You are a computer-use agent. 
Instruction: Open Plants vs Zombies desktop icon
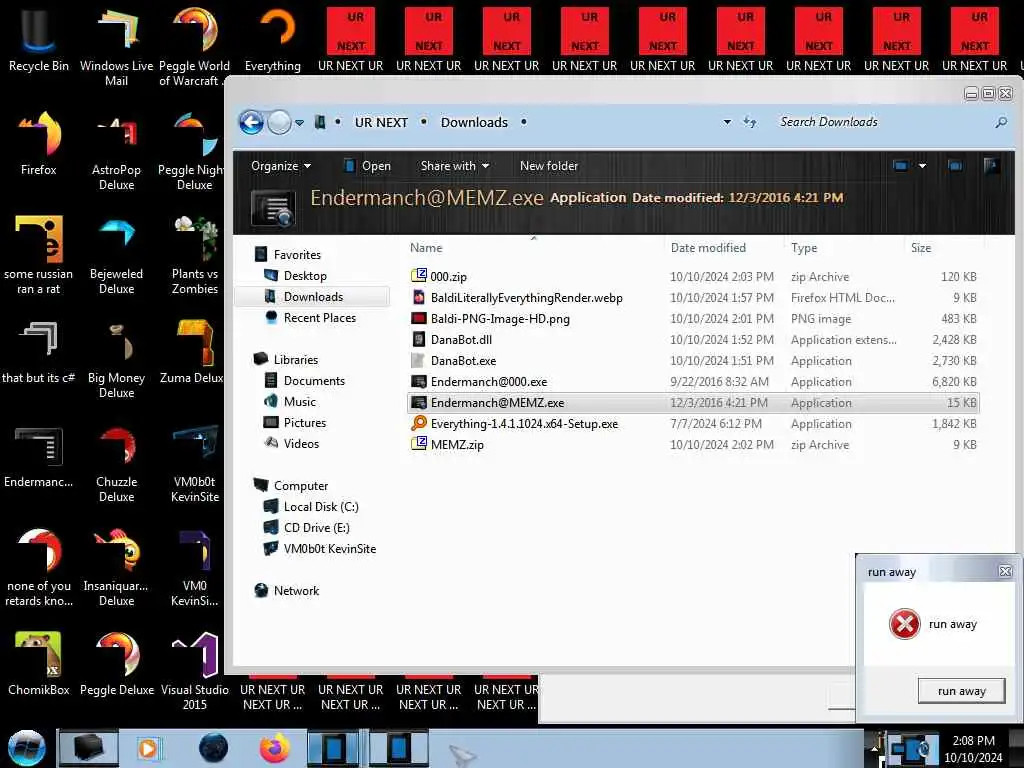[x=195, y=255]
